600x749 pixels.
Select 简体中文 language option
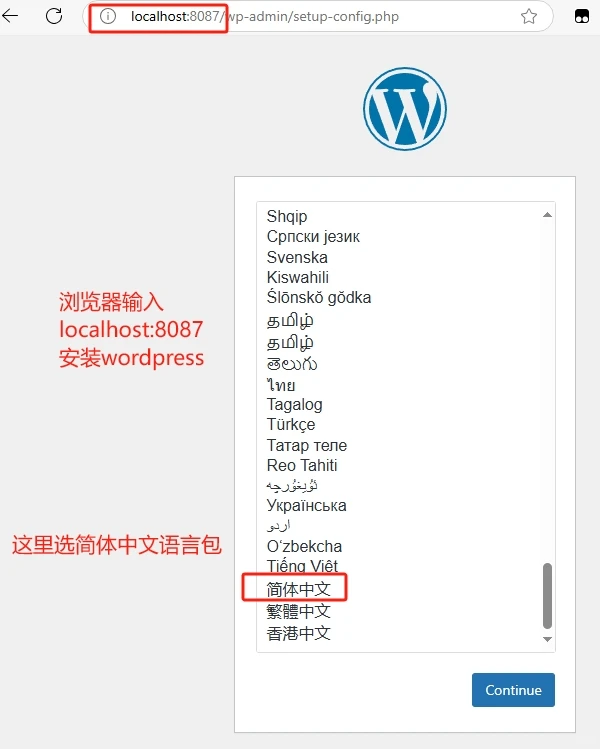(298, 589)
